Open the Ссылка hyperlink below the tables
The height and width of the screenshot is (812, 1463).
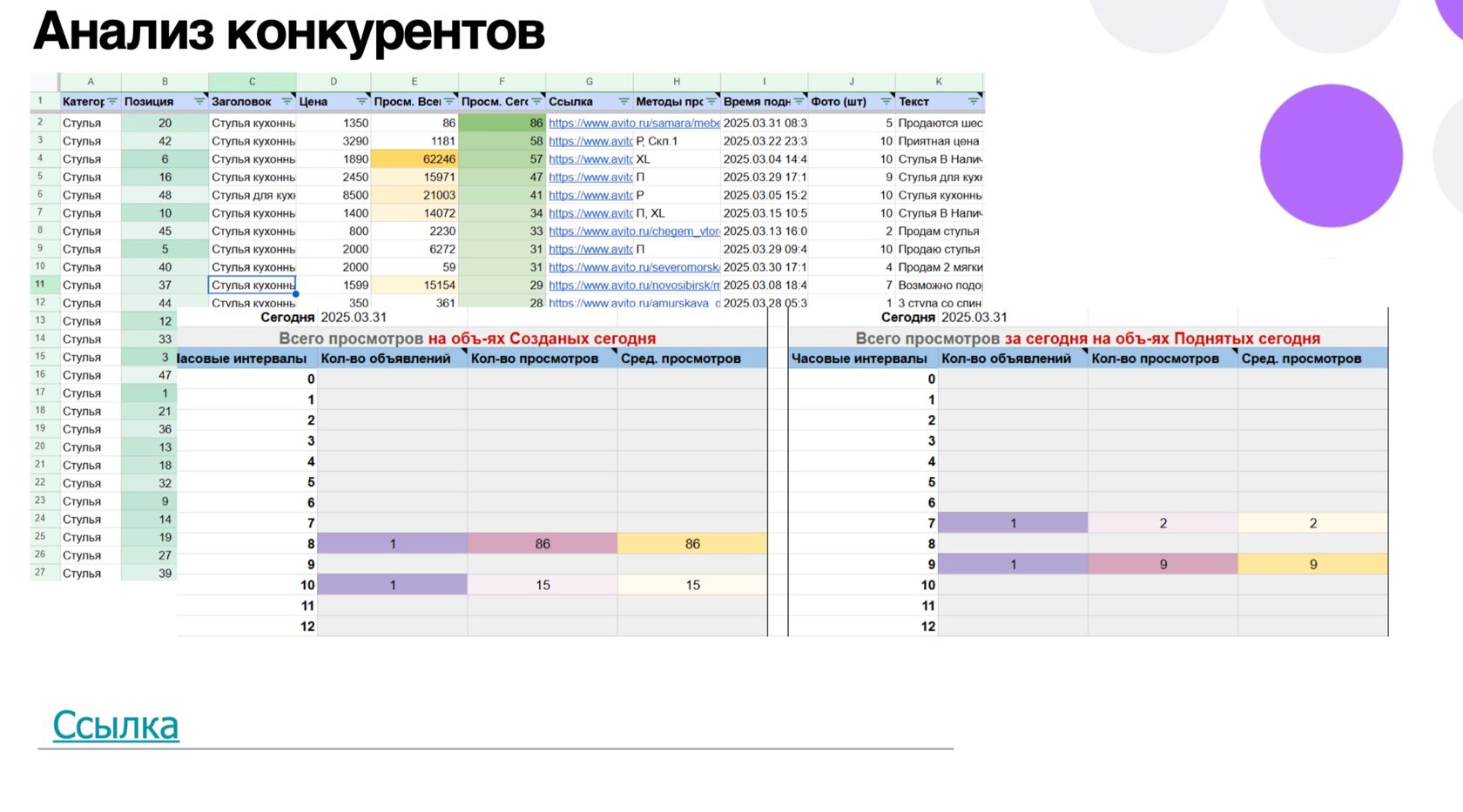coord(116,725)
